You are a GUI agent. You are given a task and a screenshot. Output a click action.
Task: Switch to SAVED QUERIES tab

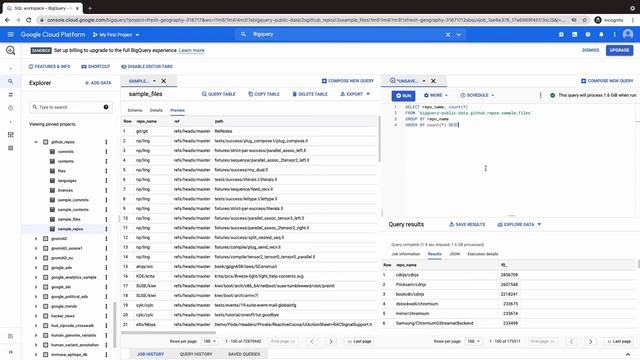(x=244, y=354)
